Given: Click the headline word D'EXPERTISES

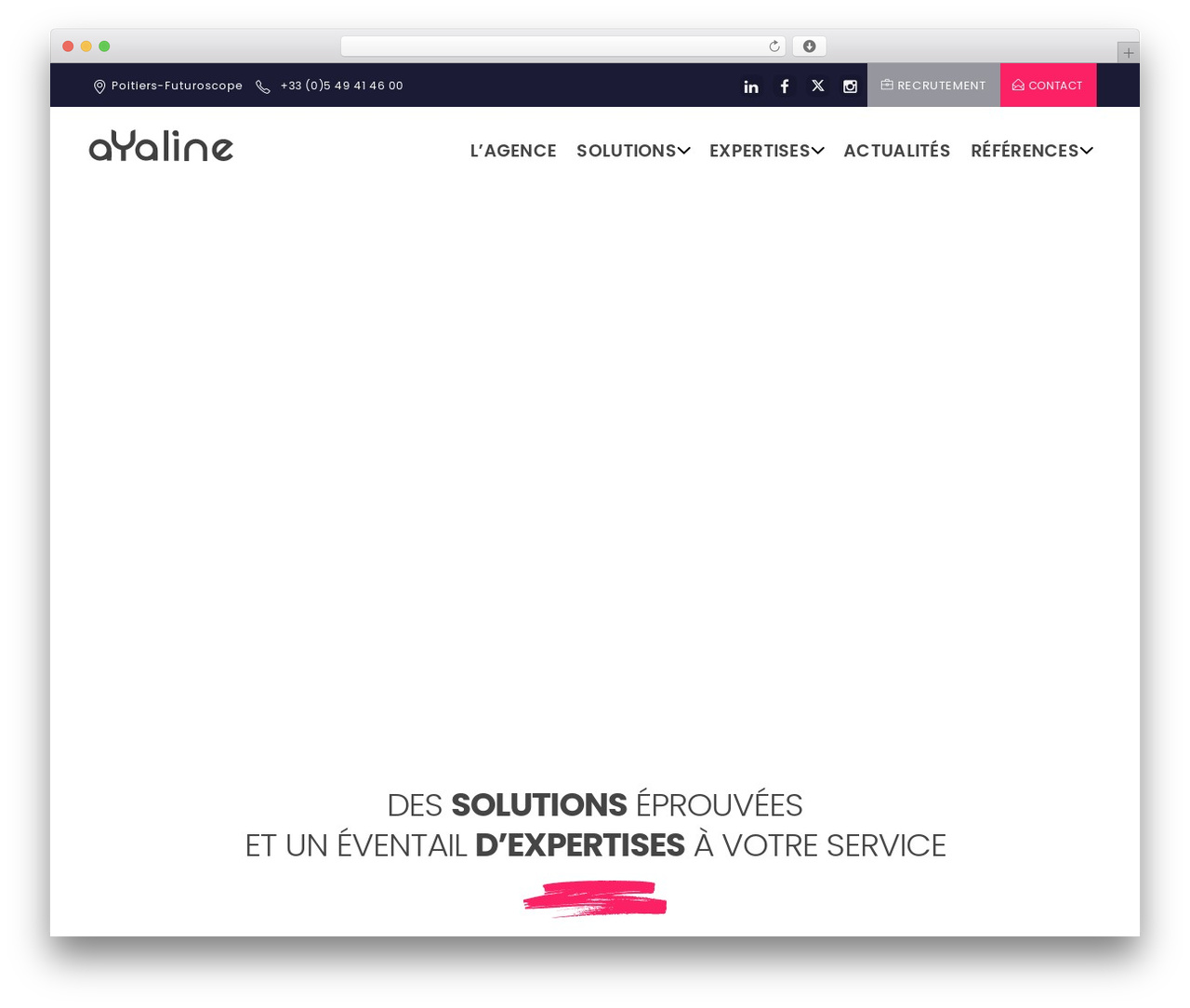Looking at the screenshot, I should coord(580,845).
